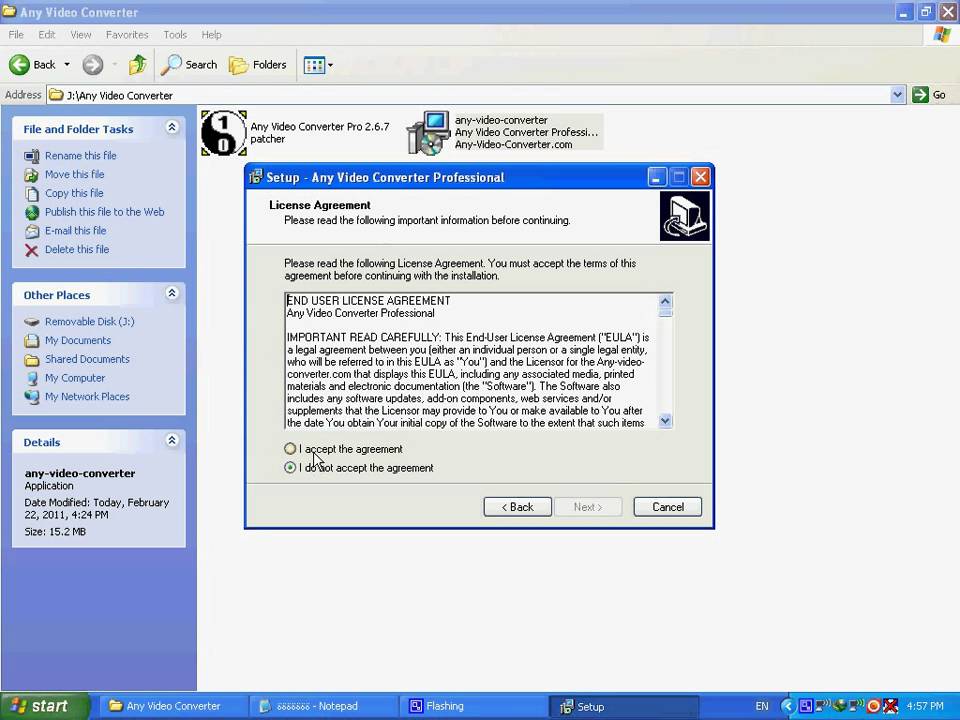Collapse the Other Places panel
The image size is (960, 720).
(x=172, y=293)
